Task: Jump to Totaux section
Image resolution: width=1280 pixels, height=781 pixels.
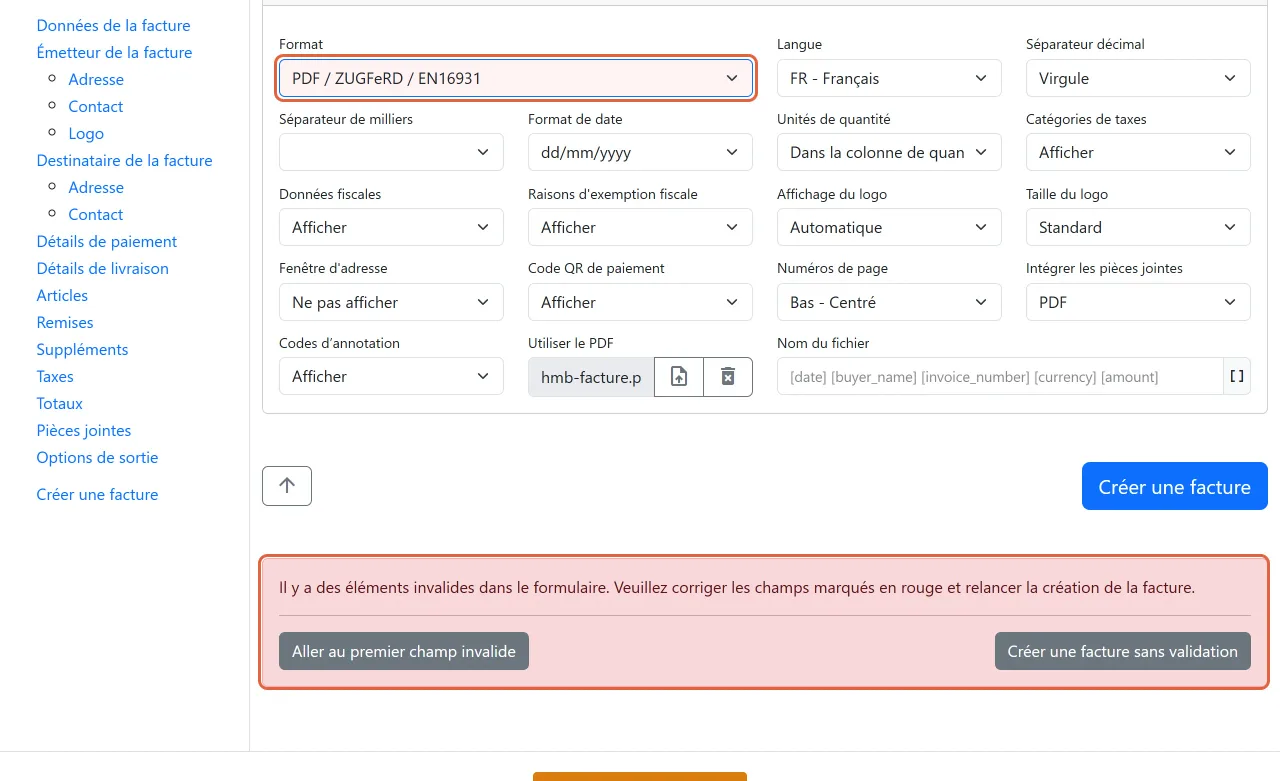Action: click(x=60, y=403)
